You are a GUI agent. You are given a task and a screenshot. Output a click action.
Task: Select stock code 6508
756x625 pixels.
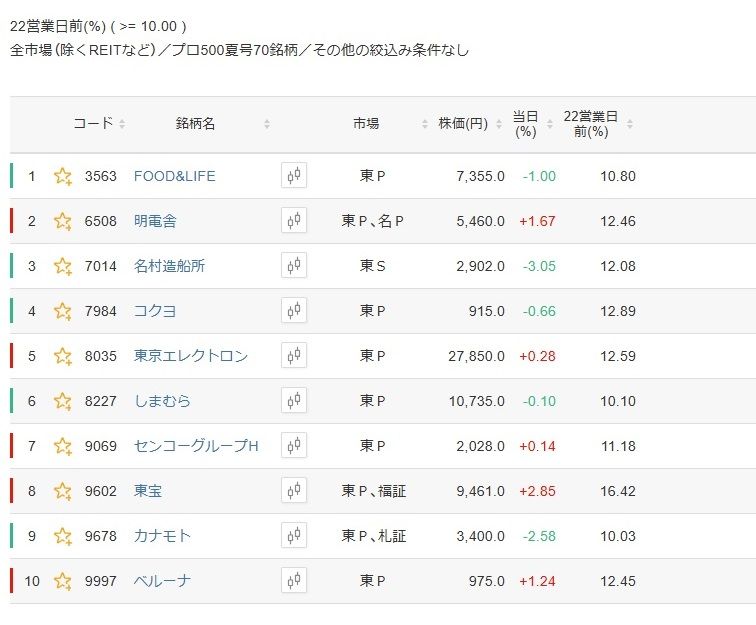coord(101,221)
